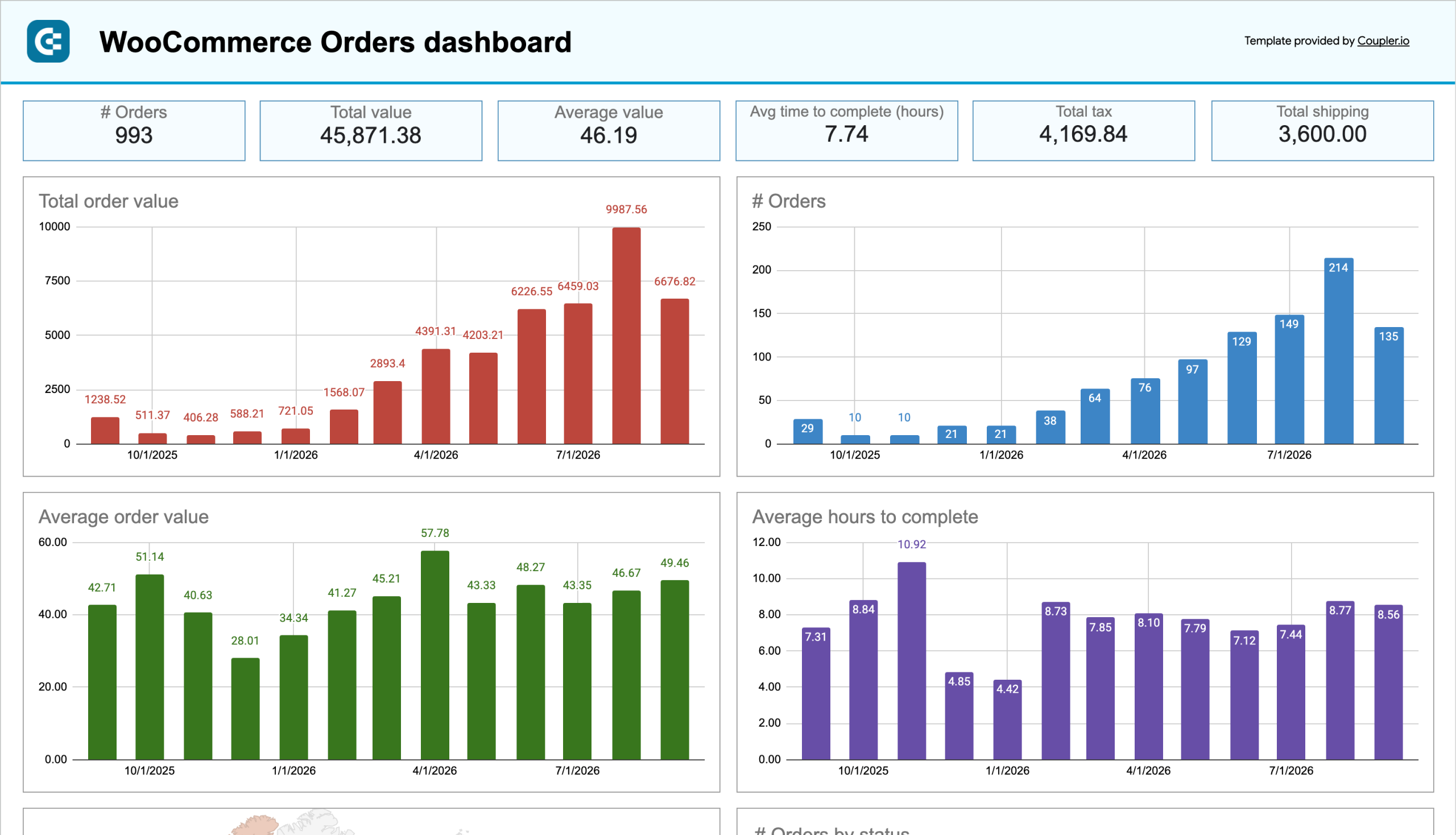Click the blue bar labeled 149

[1289, 379]
